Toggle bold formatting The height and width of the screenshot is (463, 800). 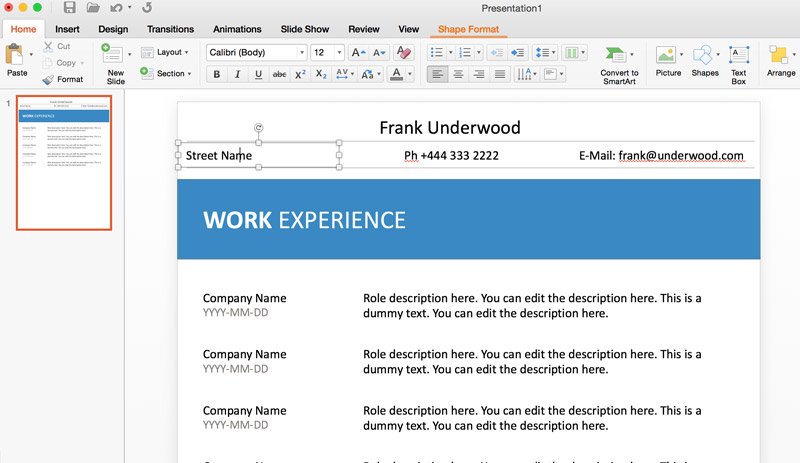pyautogui.click(x=216, y=74)
